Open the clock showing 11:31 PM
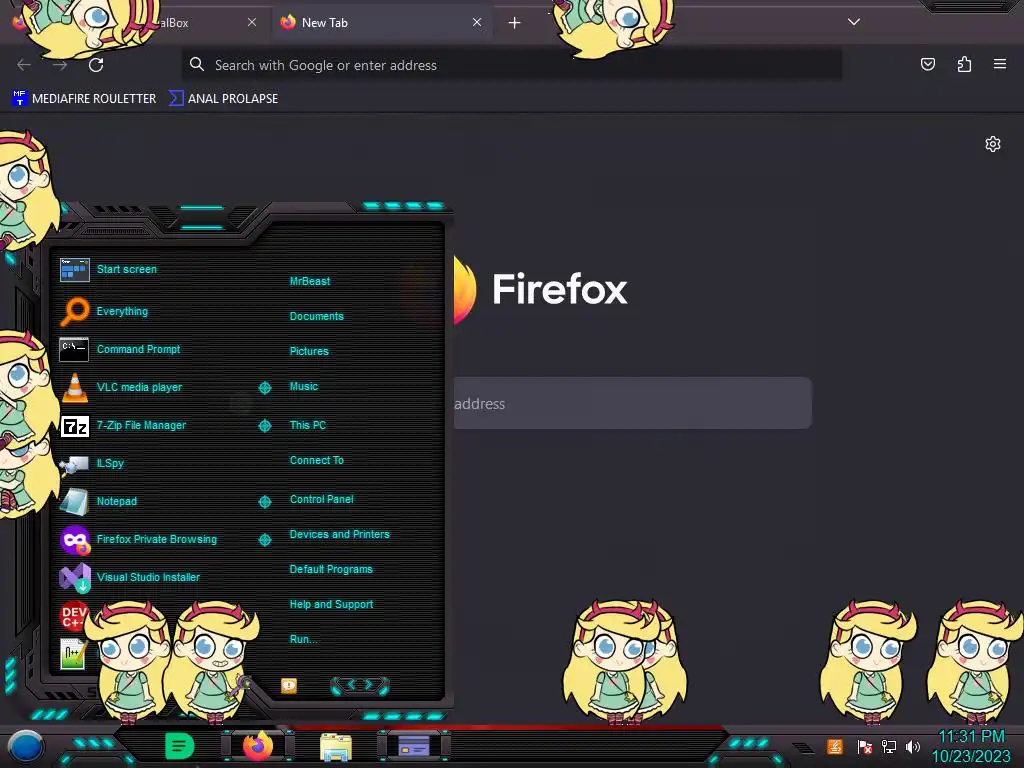Viewport: 1024px width, 768px height. click(x=971, y=746)
